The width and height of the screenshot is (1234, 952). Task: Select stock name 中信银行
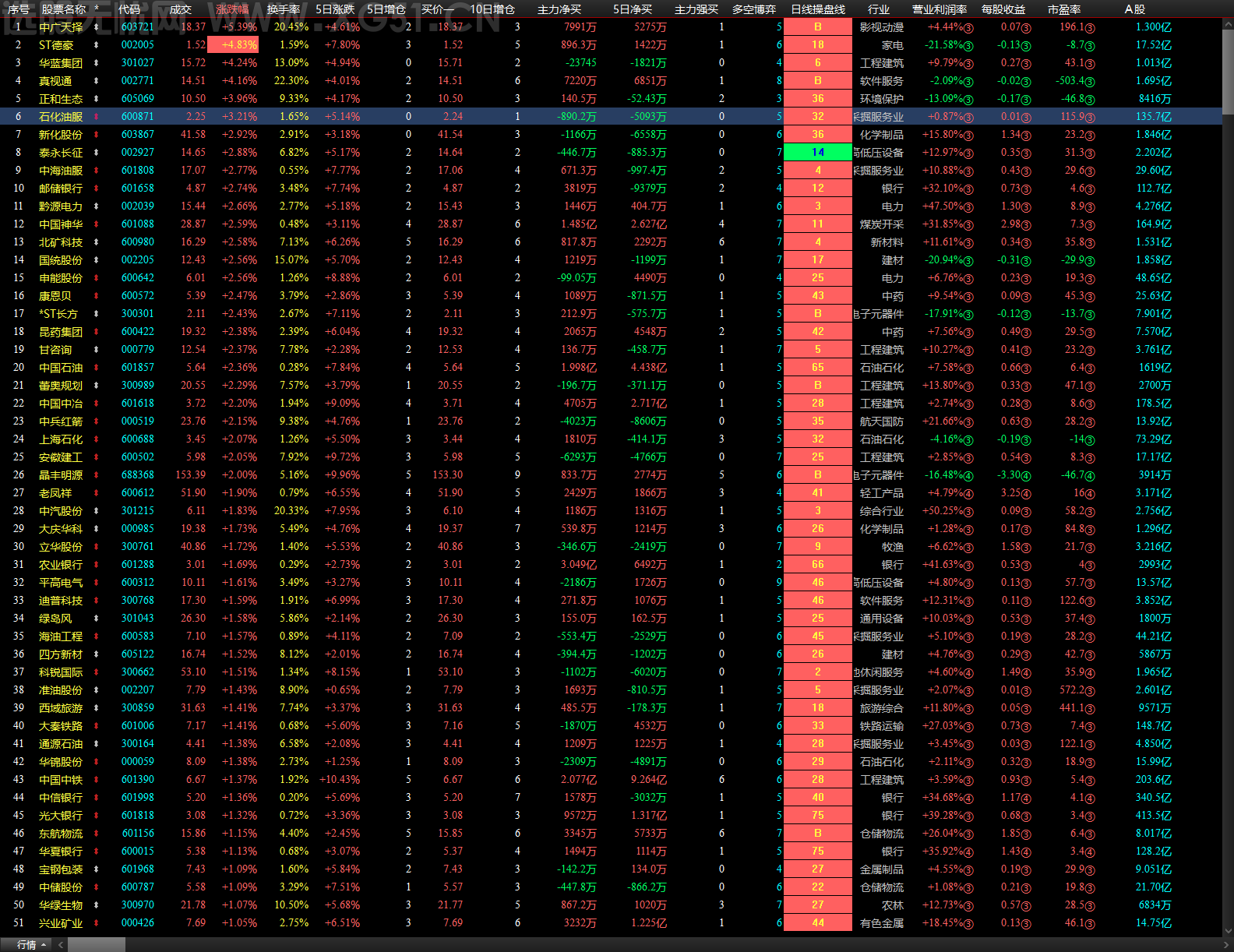(61, 798)
